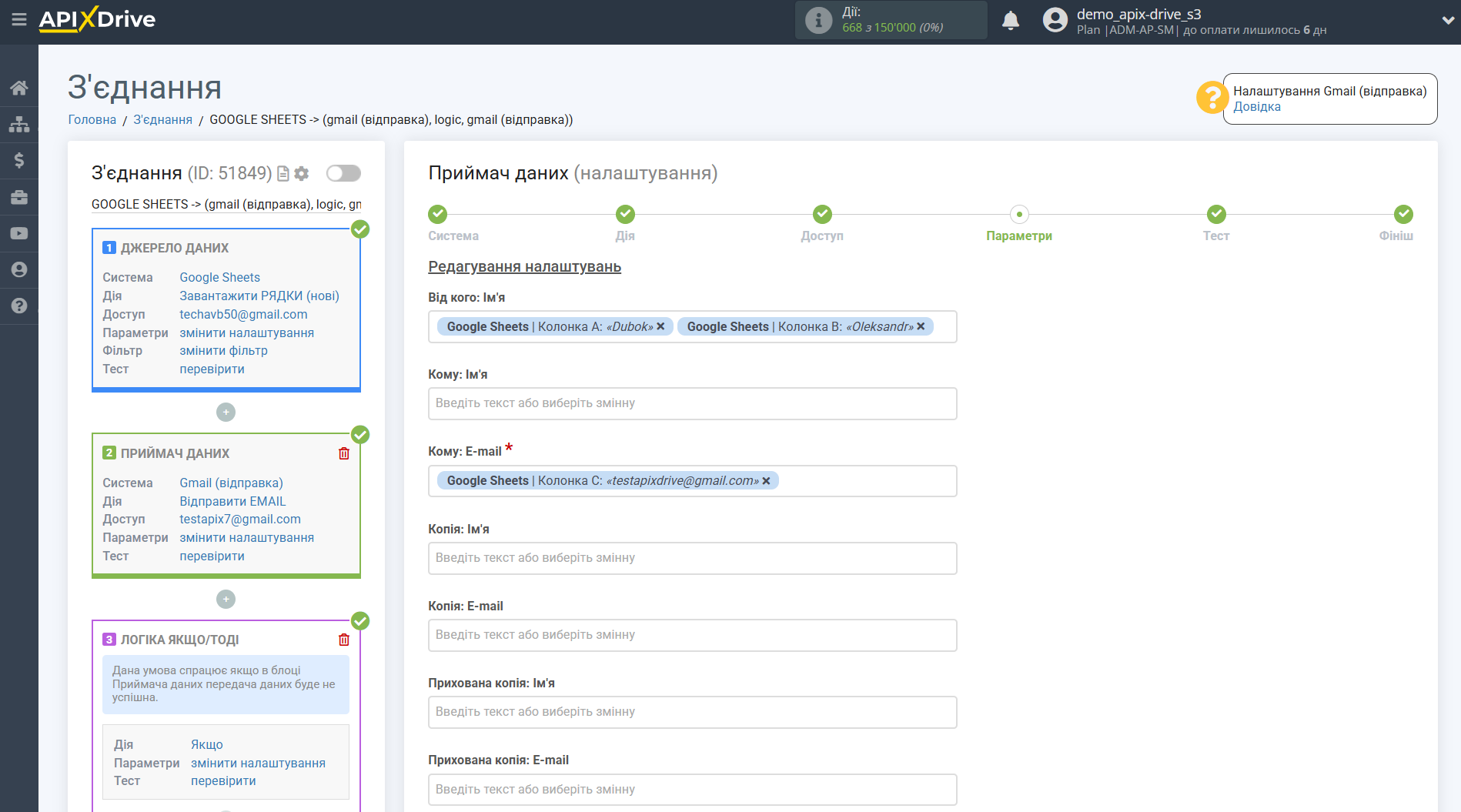This screenshot has height=812, width=1461.
Task: Click the Якщо action link
Action: click(x=207, y=744)
